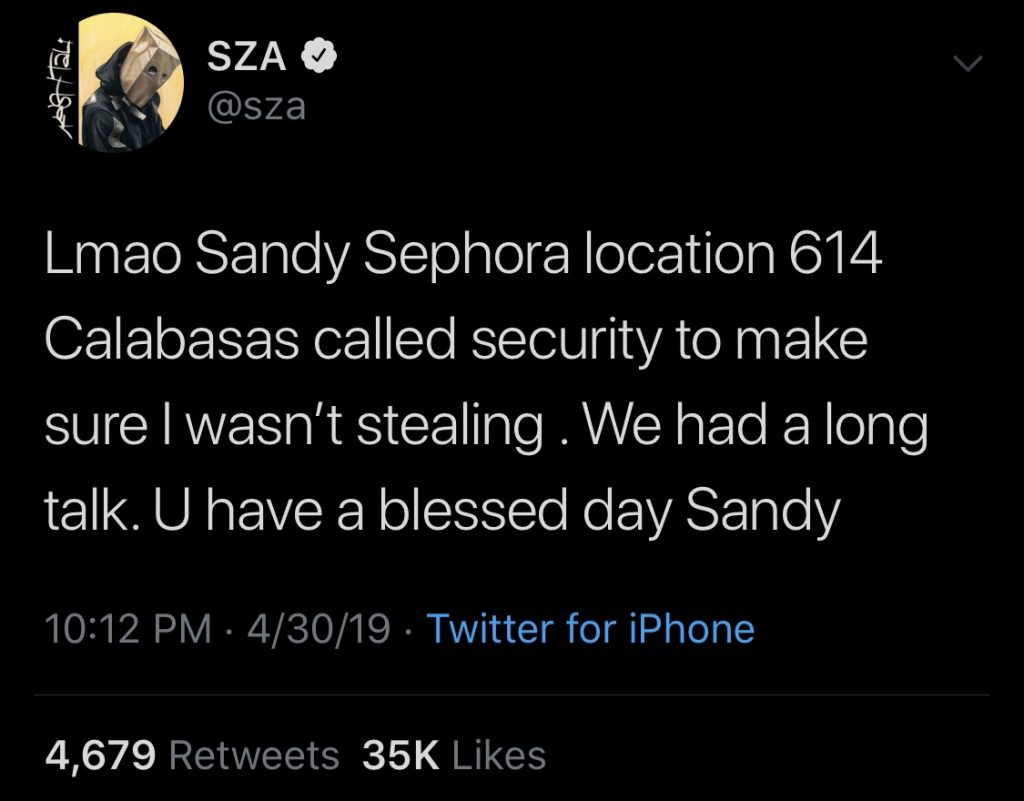Click the word stealing in the tweet
This screenshot has height=801, width=1024.
pos(450,427)
